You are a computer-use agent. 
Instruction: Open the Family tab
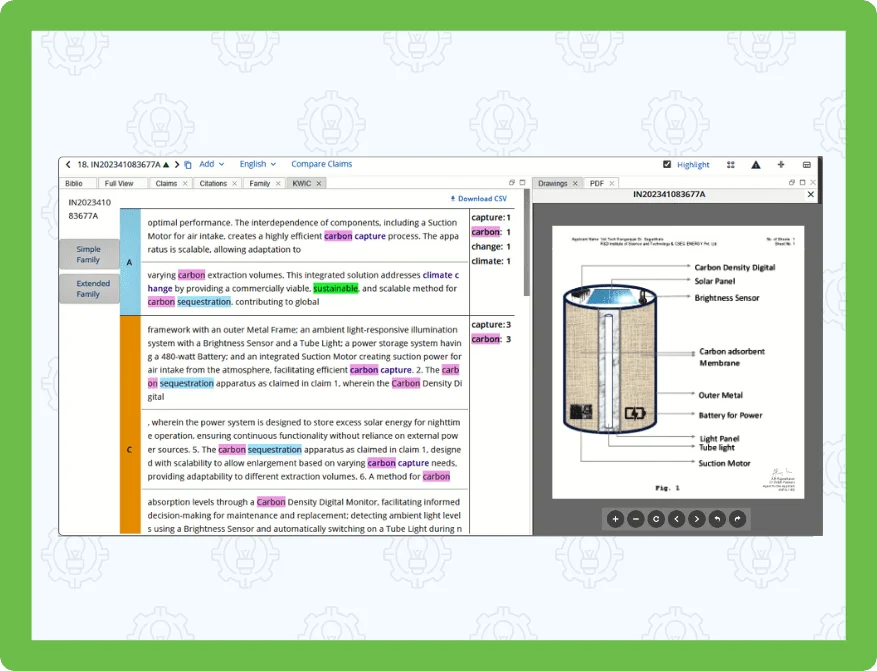260,183
